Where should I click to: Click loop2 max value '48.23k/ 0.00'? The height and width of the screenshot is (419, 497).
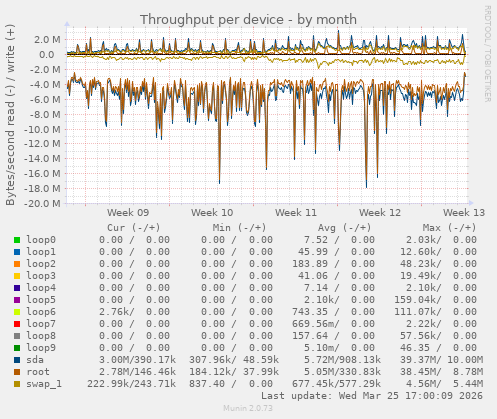[439, 264]
